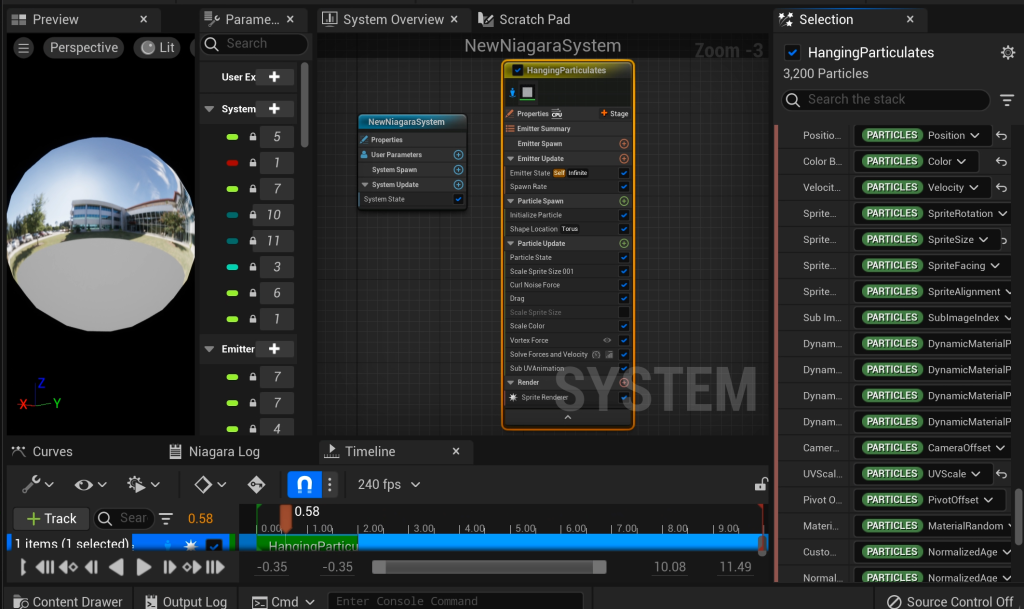Screen dimensions: 1024x609
Task: Add a new Track in the timeline
Action: [x=51, y=518]
